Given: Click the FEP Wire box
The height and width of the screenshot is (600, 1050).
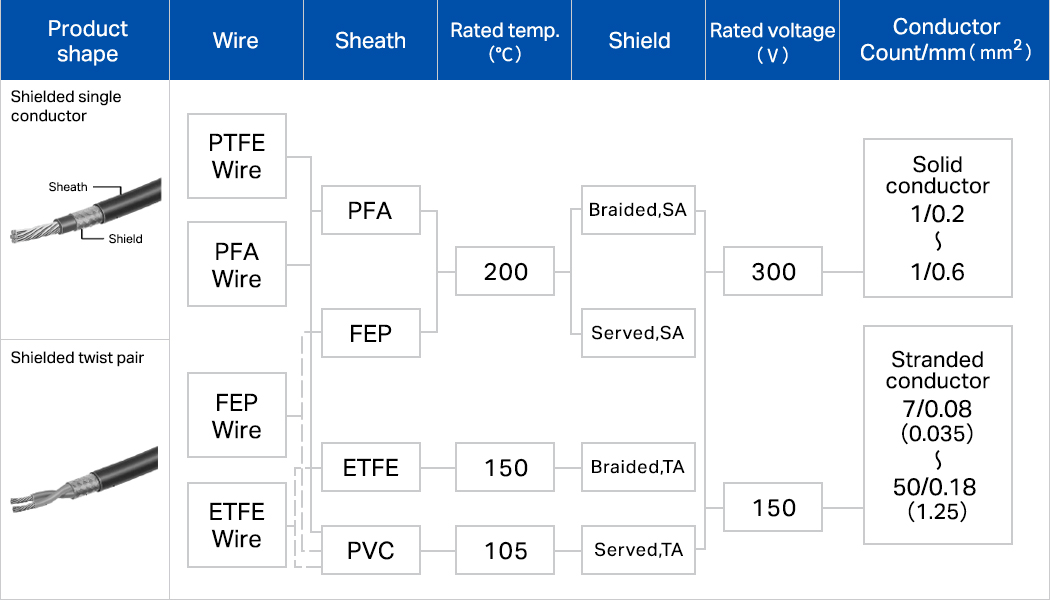Looking at the screenshot, I should click(237, 416).
